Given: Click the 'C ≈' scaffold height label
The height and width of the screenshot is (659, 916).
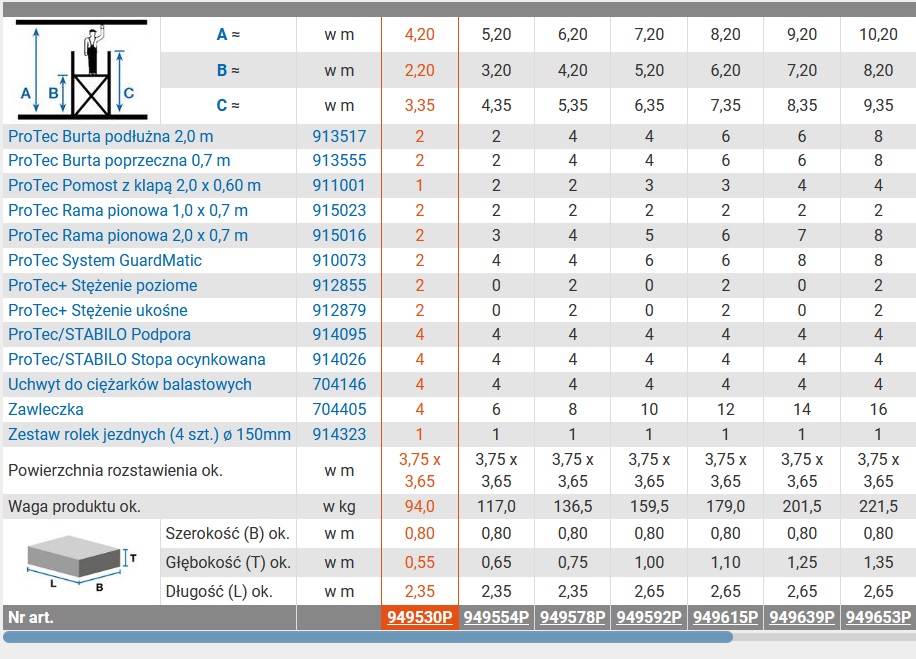Looking at the screenshot, I should tap(228, 106).
